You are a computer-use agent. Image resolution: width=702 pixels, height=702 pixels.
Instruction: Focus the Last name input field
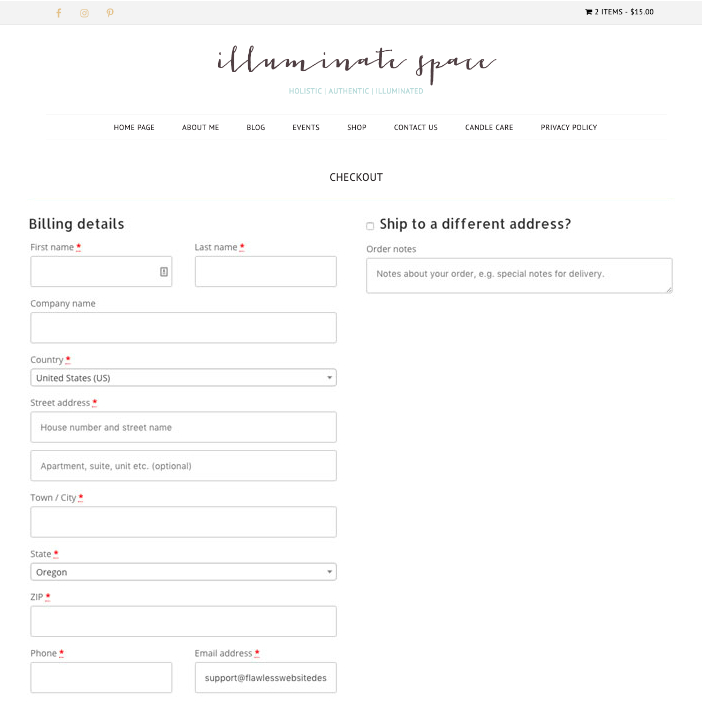tap(265, 271)
